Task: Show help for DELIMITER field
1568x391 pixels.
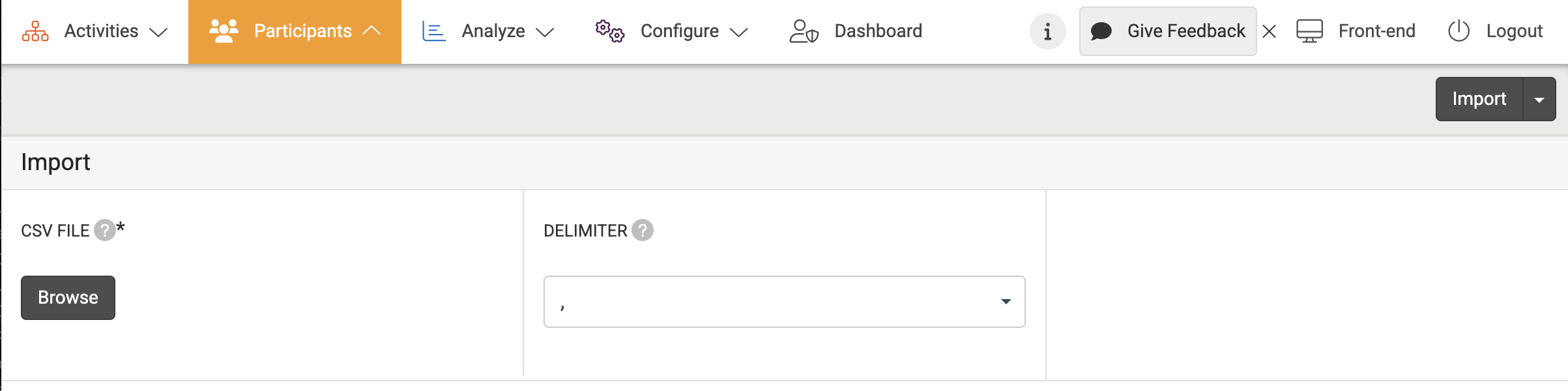Action: (643, 230)
